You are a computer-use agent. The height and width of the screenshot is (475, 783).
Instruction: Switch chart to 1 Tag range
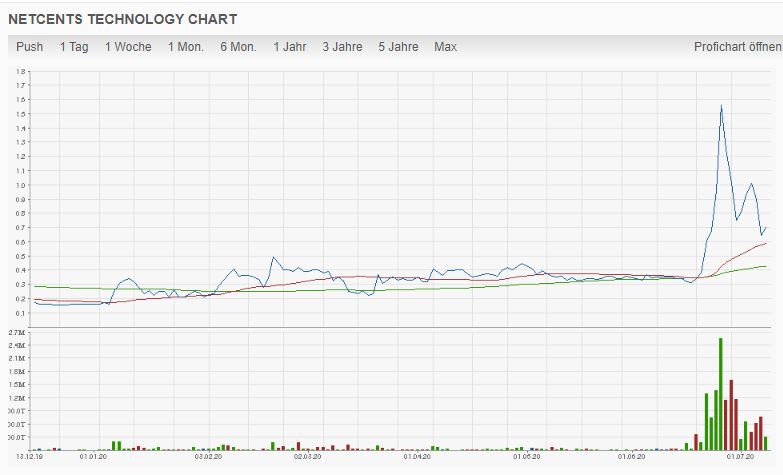(74, 47)
